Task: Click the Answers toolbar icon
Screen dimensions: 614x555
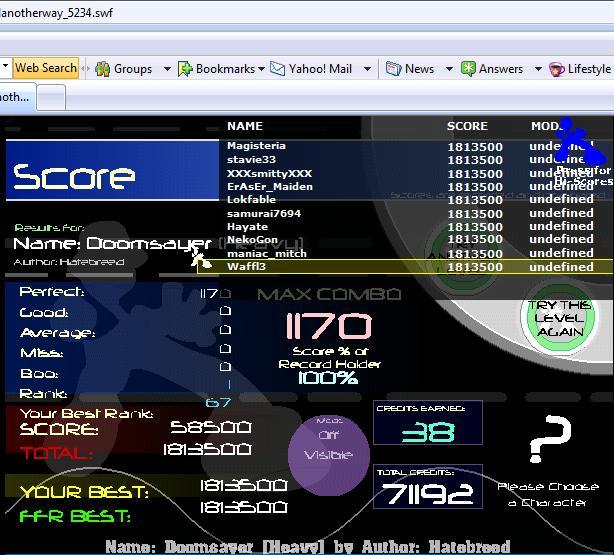Action: click(x=468, y=69)
